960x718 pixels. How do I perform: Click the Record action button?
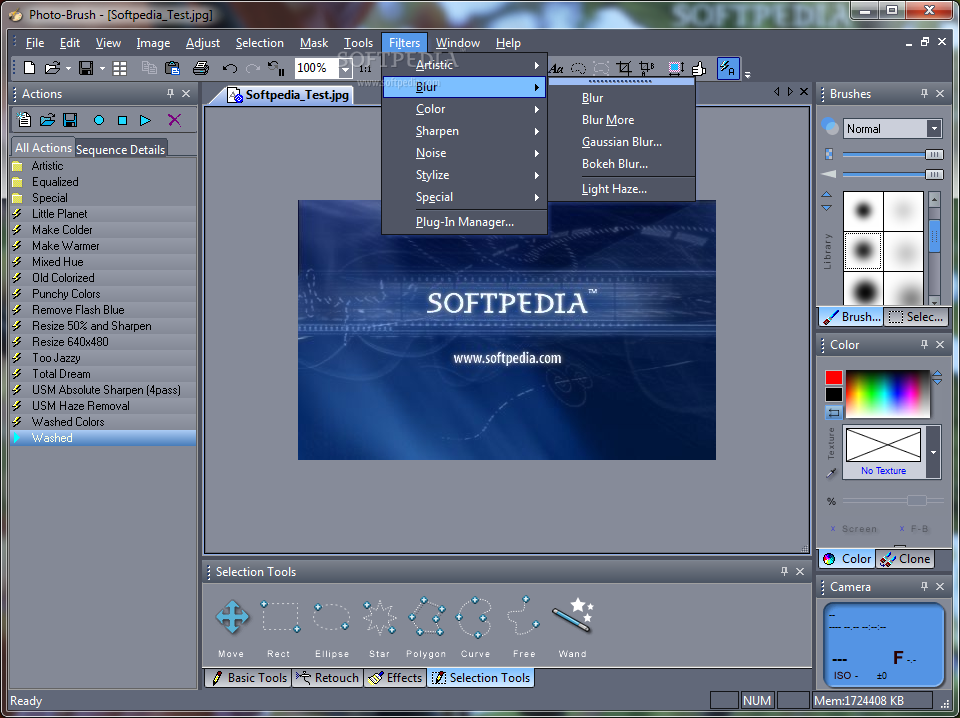point(99,120)
